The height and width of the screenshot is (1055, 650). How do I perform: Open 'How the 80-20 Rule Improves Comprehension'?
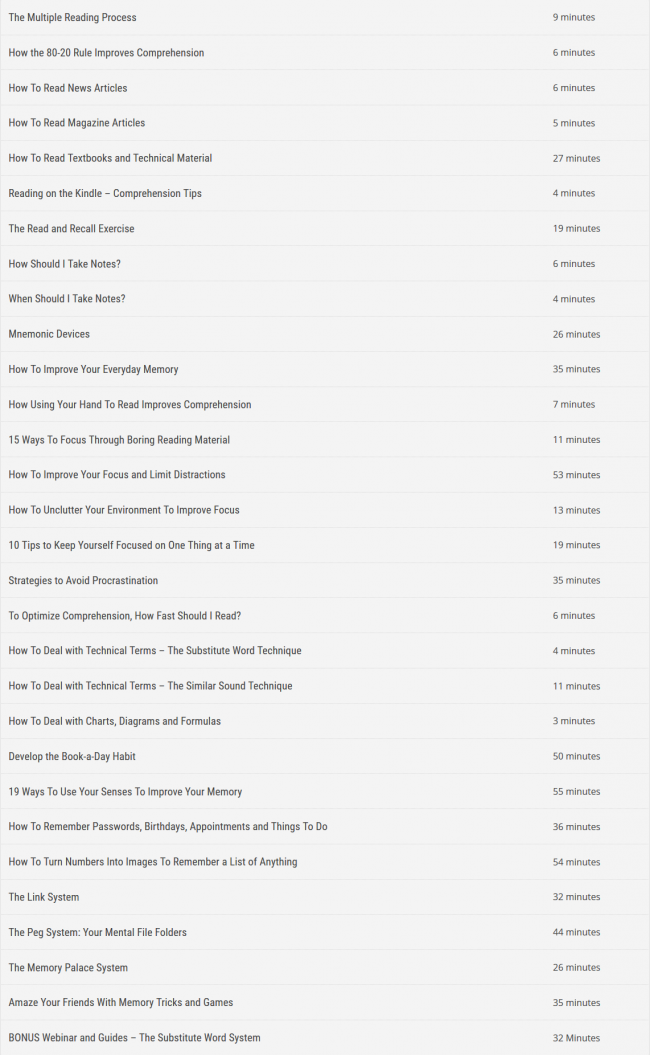(106, 53)
